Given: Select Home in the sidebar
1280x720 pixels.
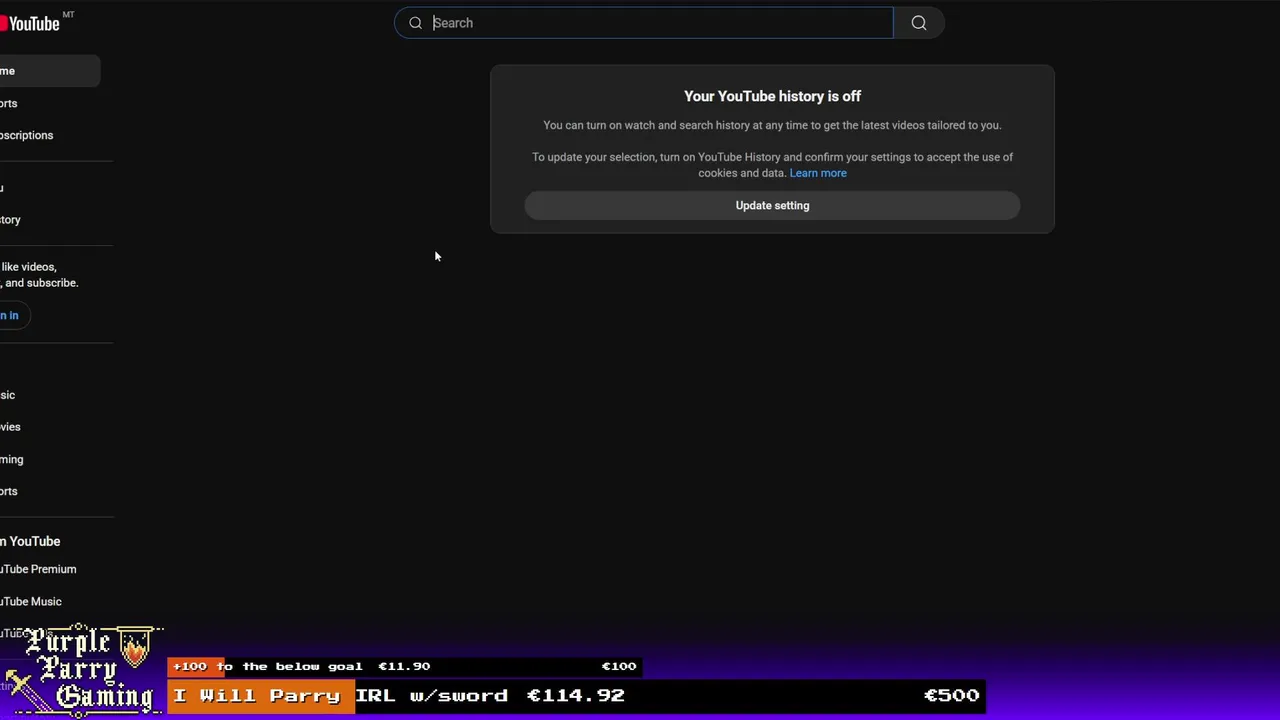Looking at the screenshot, I should 50,71.
